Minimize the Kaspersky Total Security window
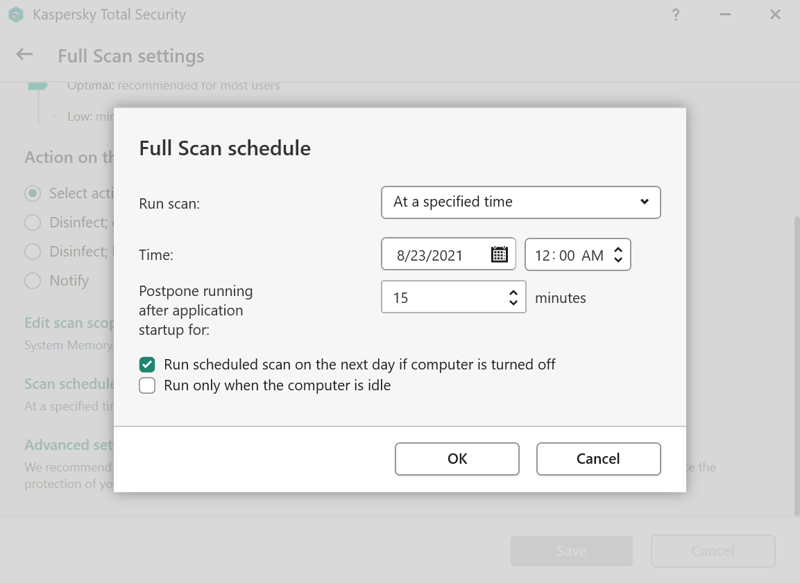This screenshot has width=800, height=583. [x=725, y=14]
